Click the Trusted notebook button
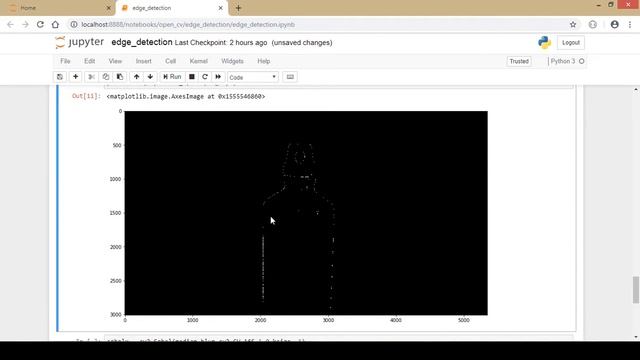The height and width of the screenshot is (360, 640). tap(519, 61)
